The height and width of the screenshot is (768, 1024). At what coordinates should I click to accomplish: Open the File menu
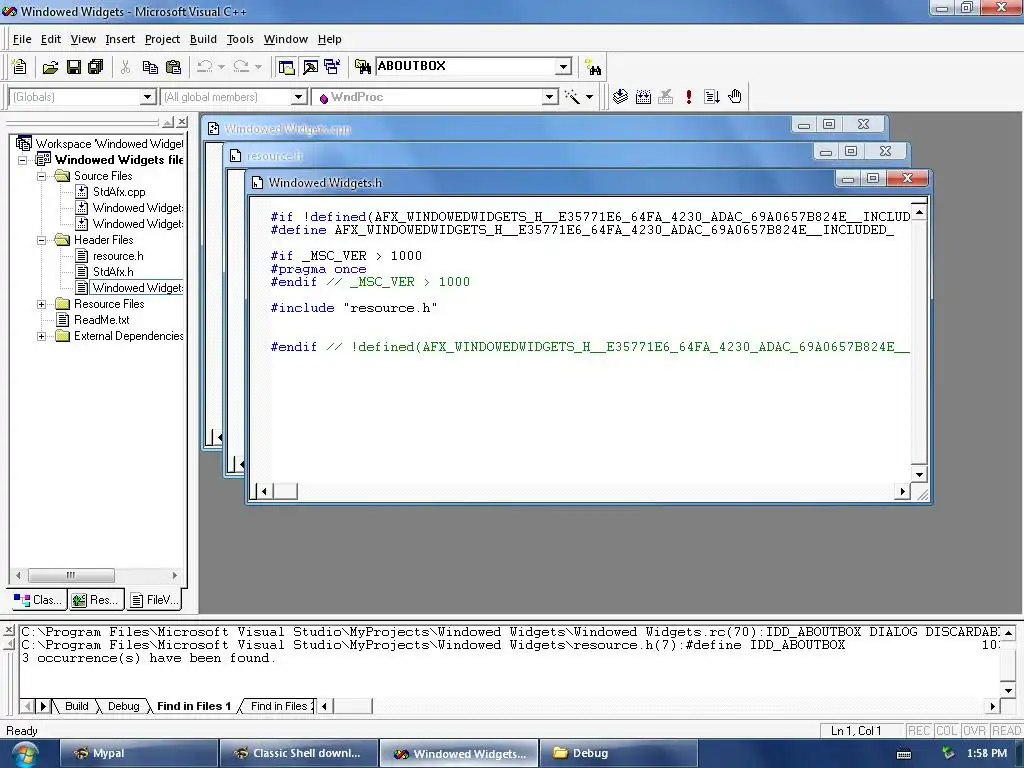[22, 39]
